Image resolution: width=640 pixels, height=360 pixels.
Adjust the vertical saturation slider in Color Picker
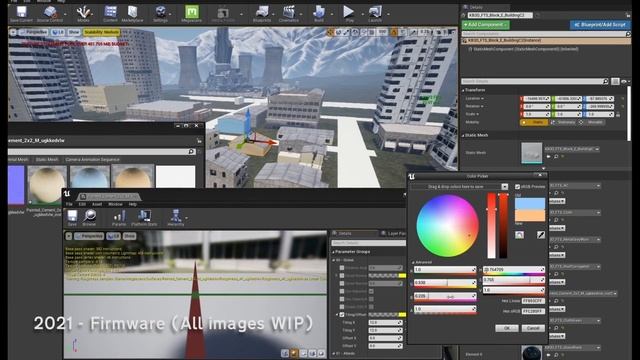pos(491,226)
